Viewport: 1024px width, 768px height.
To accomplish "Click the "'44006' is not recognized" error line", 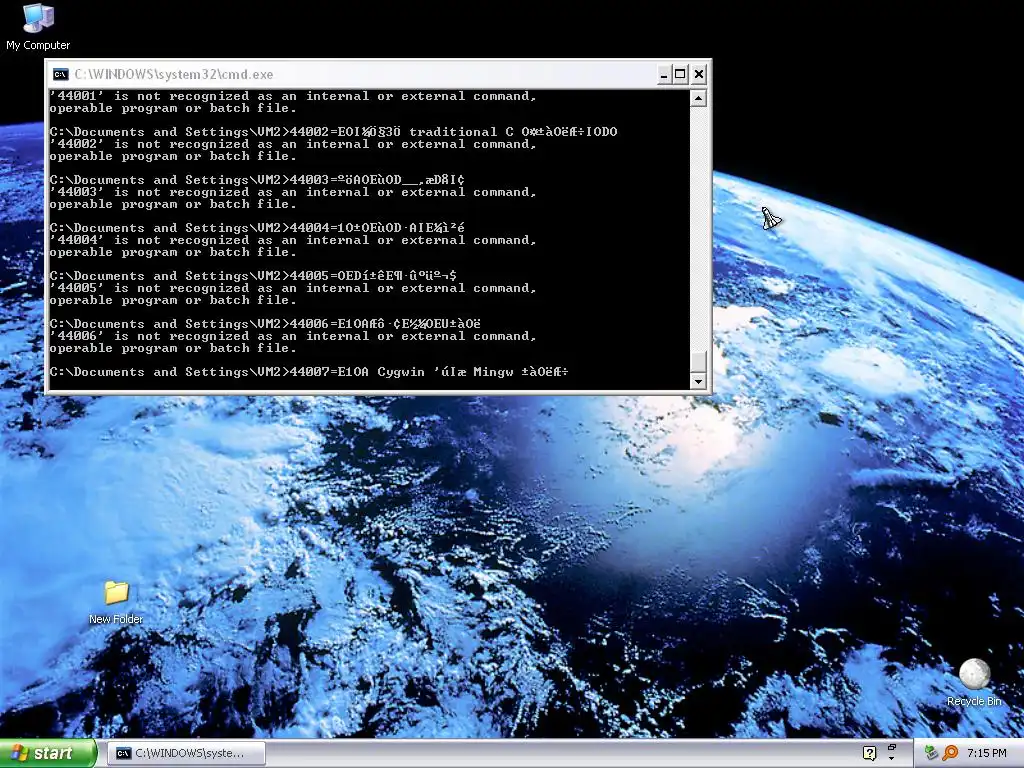I will (293, 336).
